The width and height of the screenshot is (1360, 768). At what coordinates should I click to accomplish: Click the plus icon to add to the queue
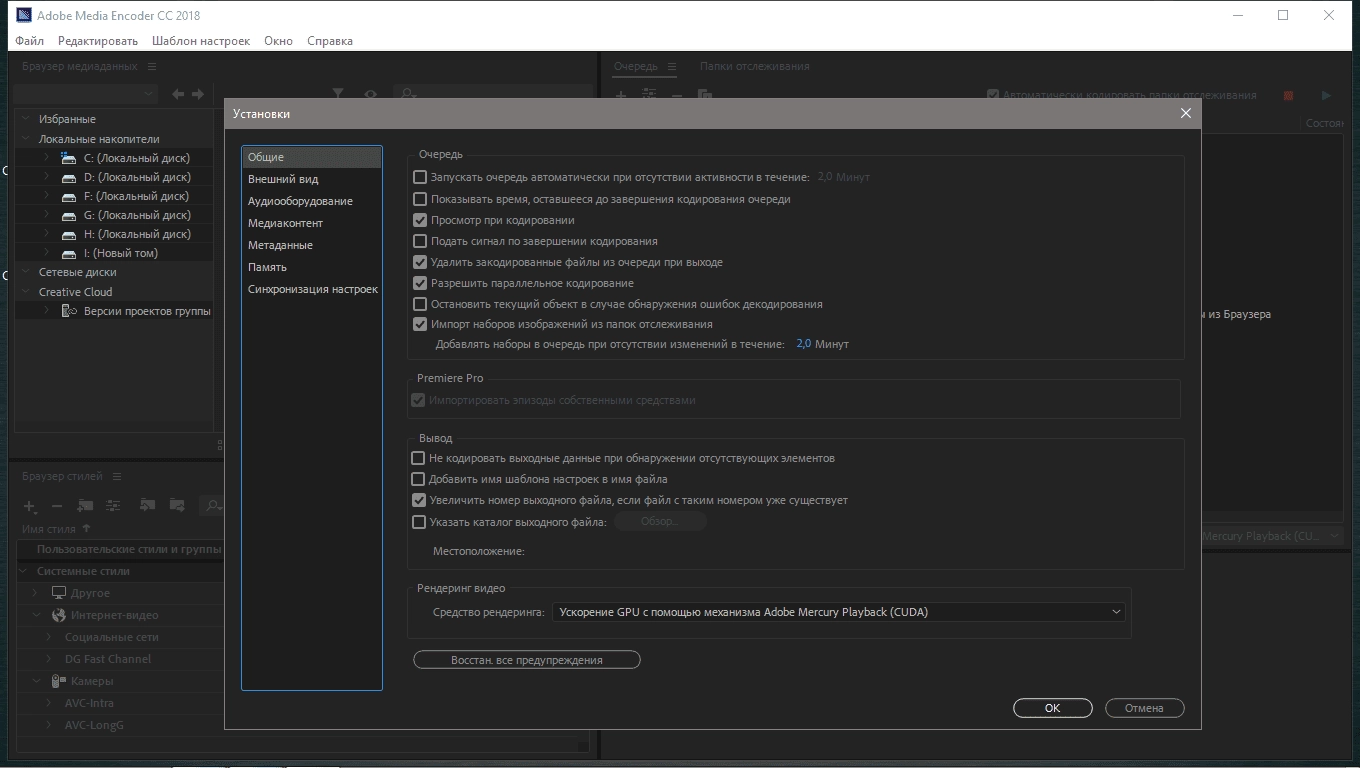click(621, 95)
